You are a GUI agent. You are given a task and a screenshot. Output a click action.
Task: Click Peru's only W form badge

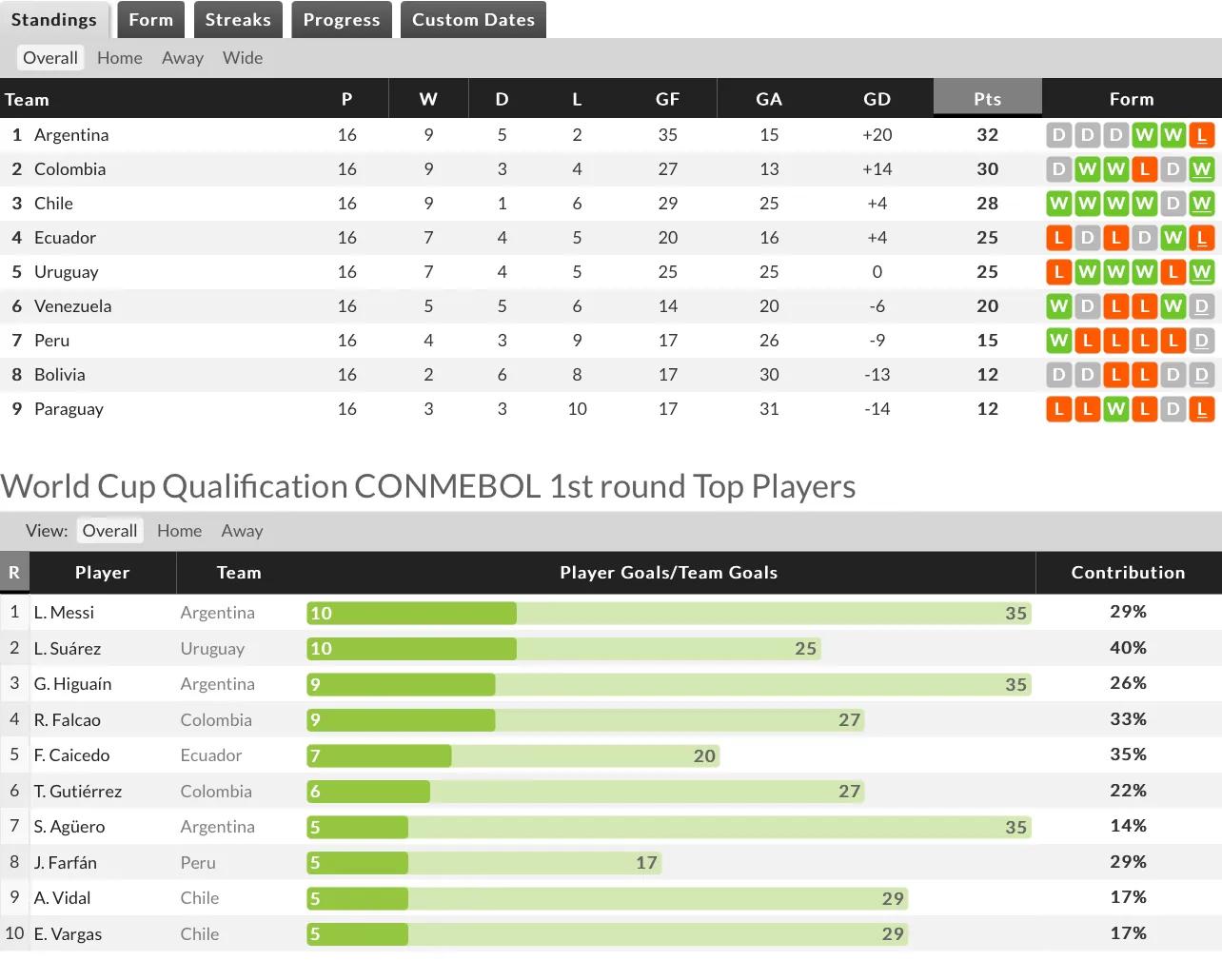click(1058, 341)
